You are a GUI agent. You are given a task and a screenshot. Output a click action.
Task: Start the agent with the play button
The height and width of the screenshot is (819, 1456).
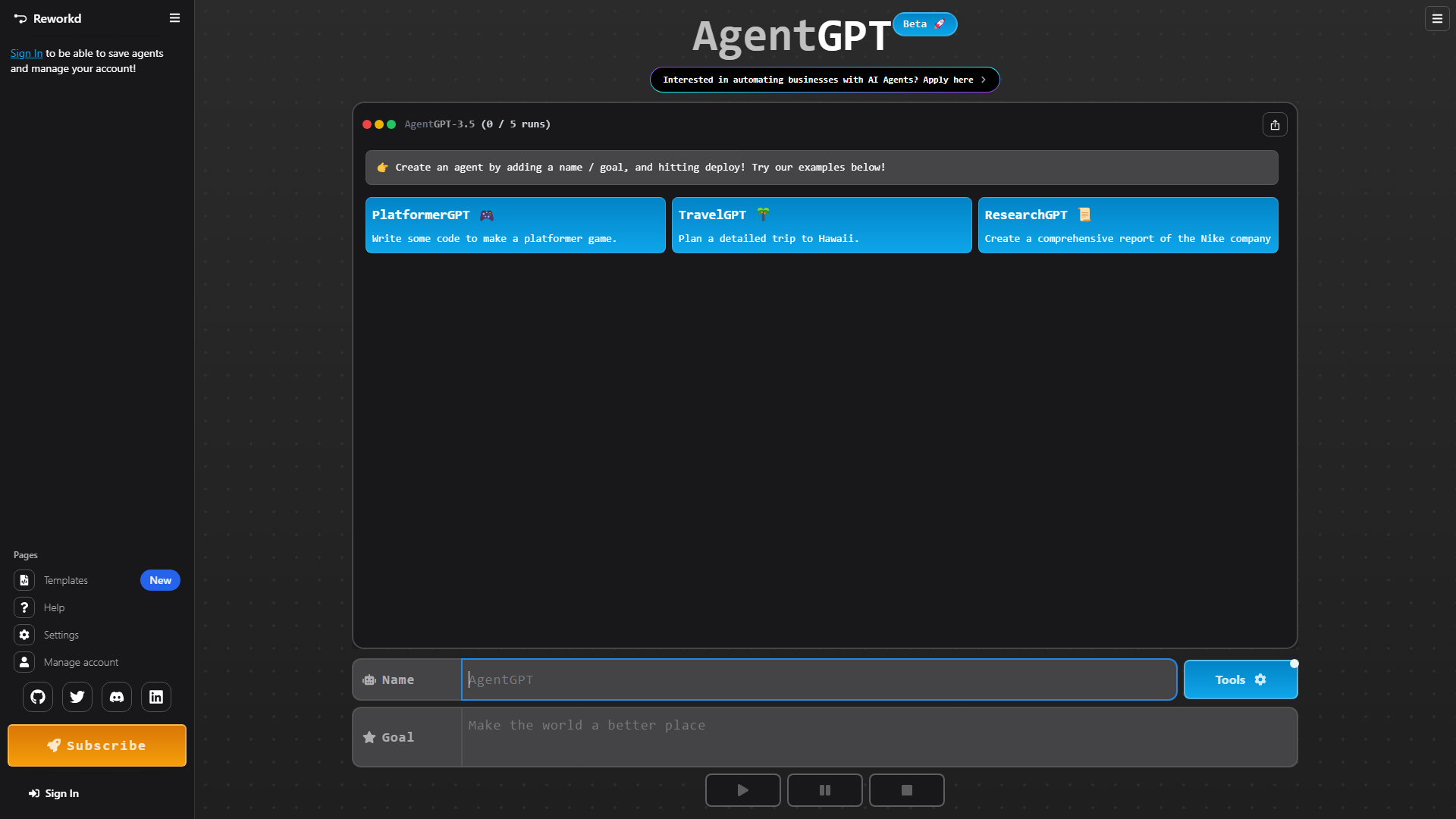pyautogui.click(x=743, y=790)
